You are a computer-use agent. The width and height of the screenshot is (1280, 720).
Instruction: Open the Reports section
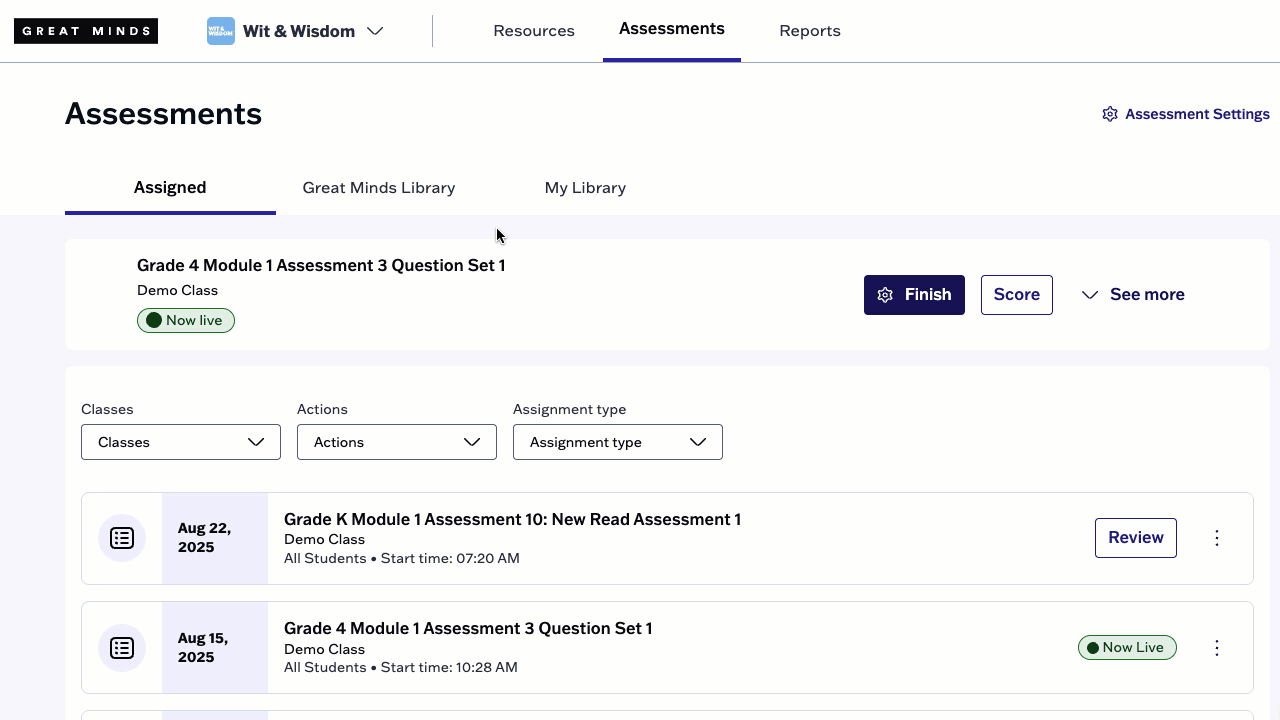(809, 30)
